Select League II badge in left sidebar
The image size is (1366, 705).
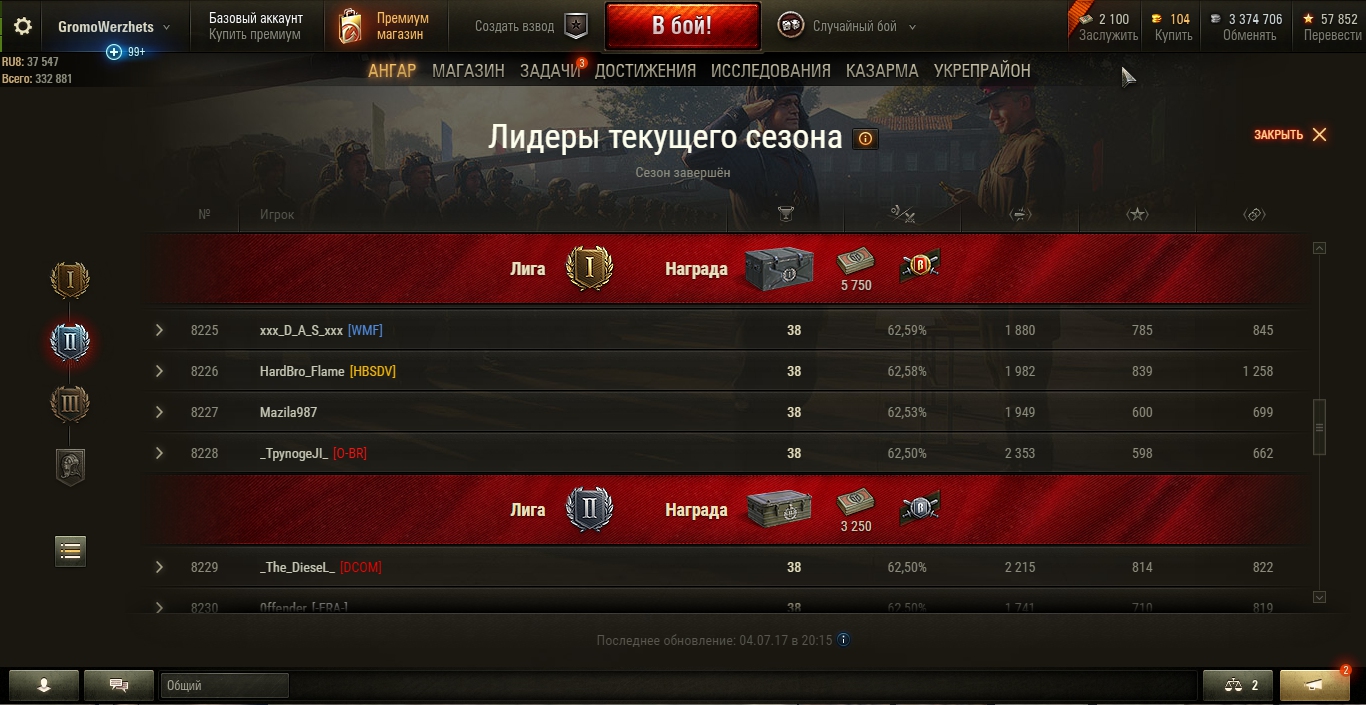point(70,343)
